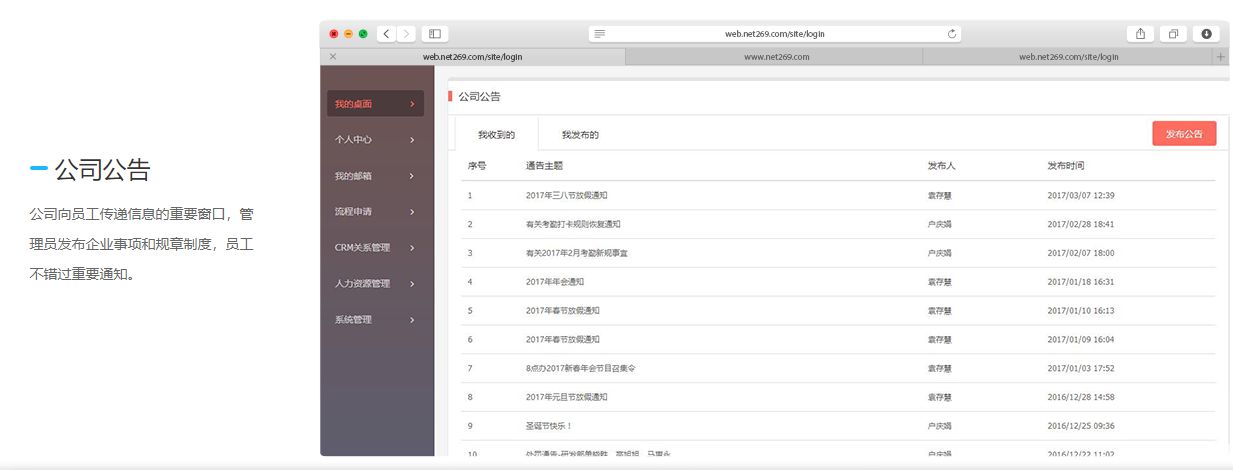
Task: Select the date cell 2017/02/28 18:41
Action: coord(1081,224)
